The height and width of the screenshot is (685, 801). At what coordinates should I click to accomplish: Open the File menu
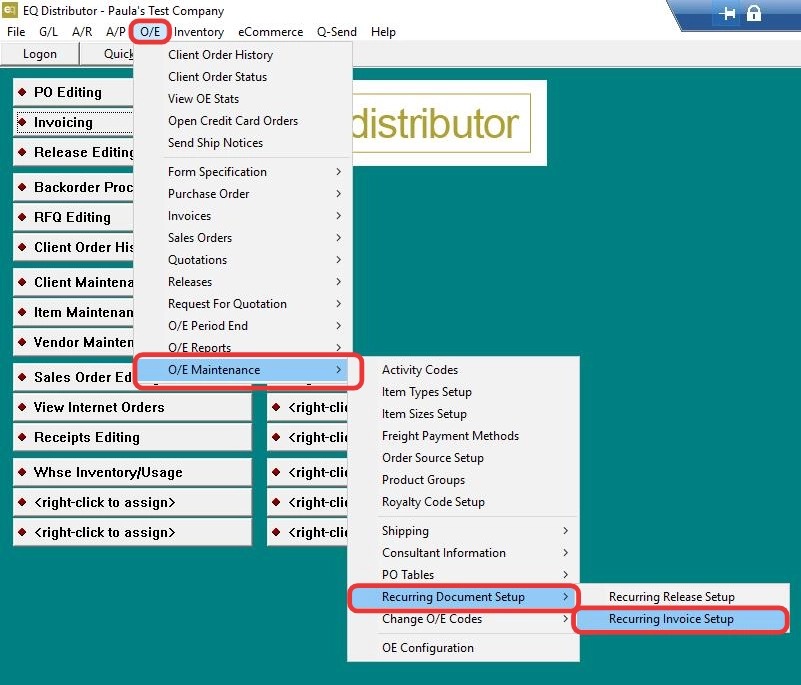[16, 32]
